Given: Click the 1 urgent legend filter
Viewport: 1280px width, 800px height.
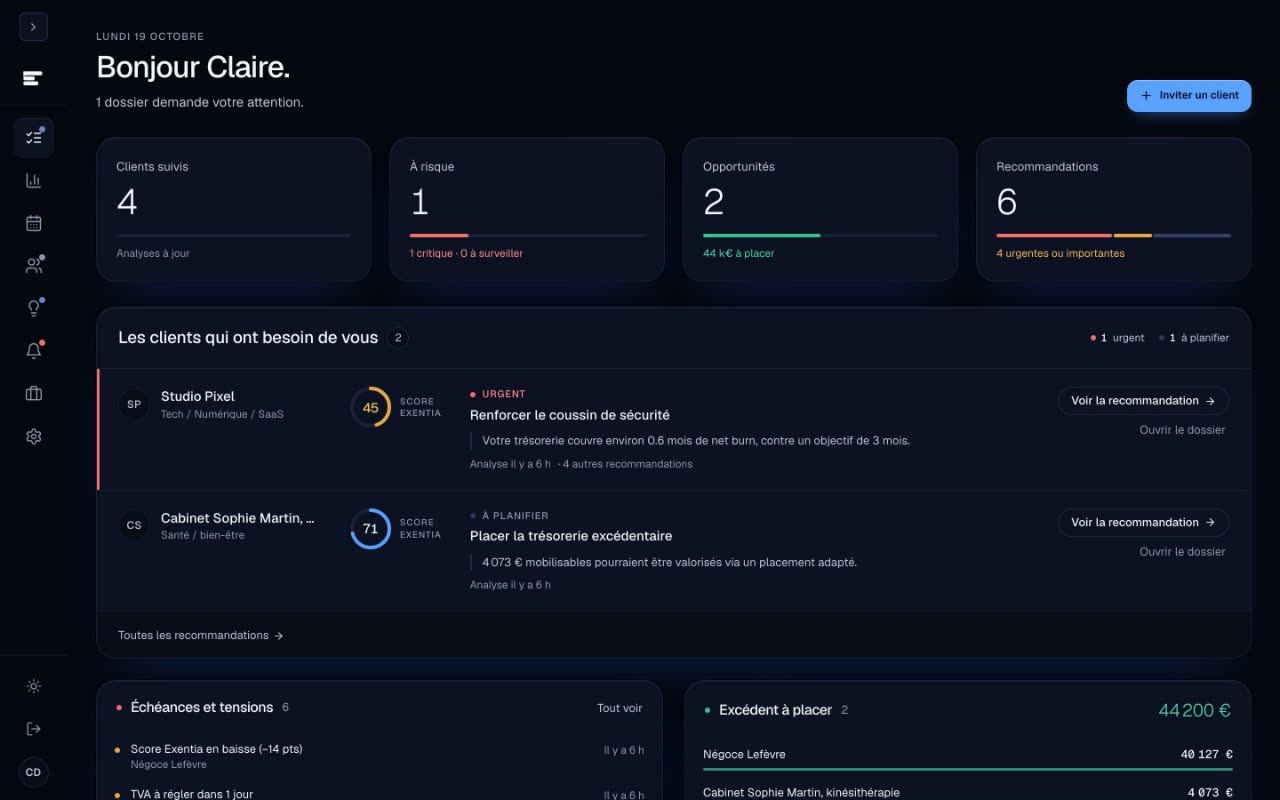Looking at the screenshot, I should click(x=1117, y=338).
